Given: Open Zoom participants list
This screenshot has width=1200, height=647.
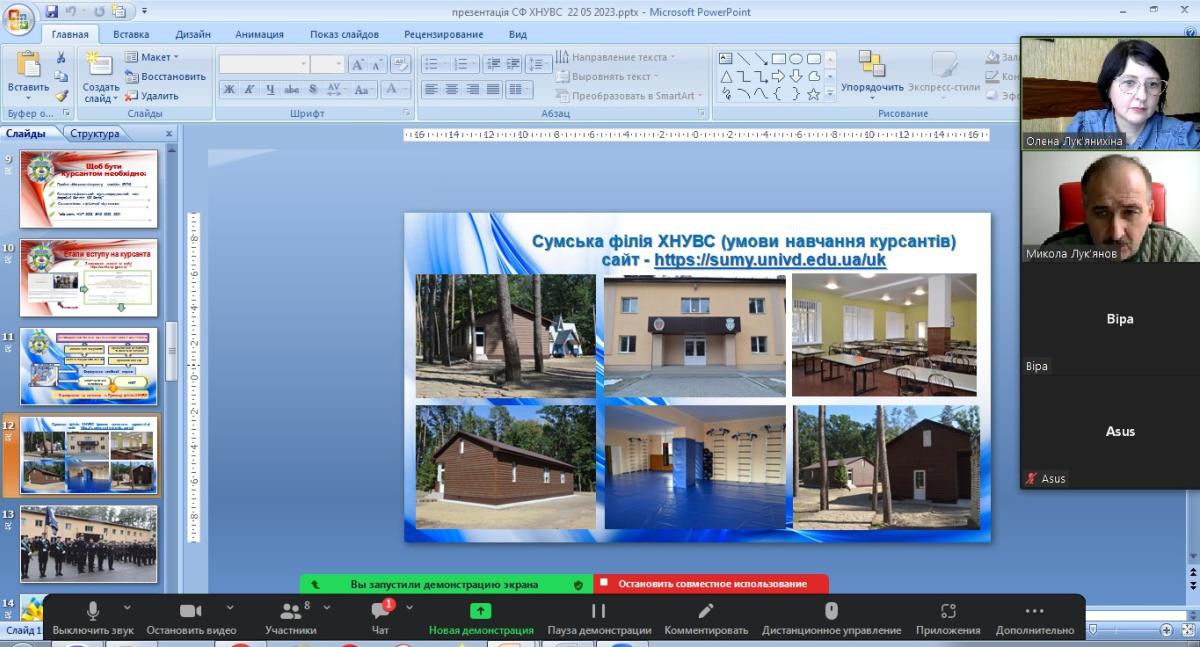Looking at the screenshot, I should coord(290,615).
